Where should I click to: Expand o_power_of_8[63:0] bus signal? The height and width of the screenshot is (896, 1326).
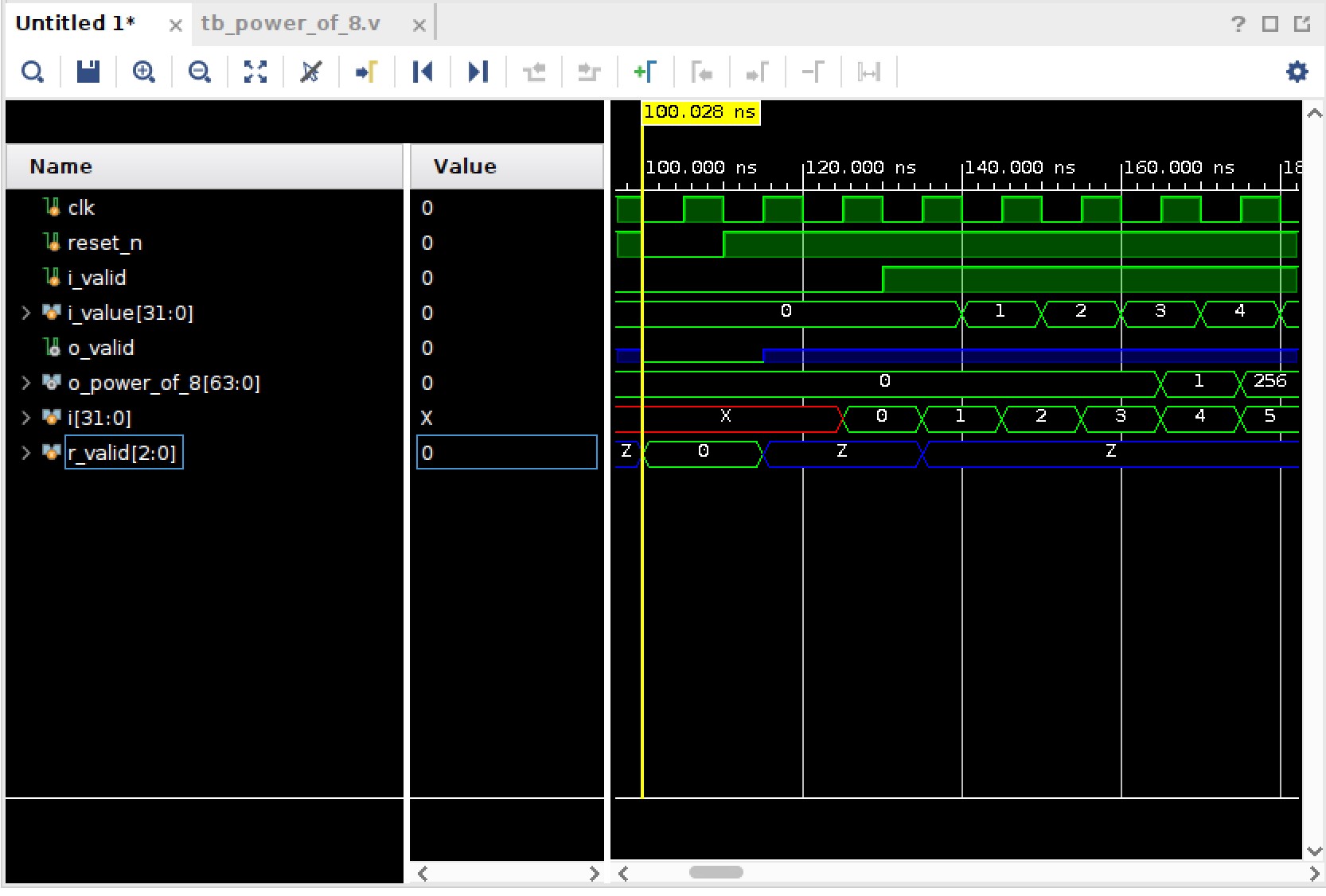point(25,383)
